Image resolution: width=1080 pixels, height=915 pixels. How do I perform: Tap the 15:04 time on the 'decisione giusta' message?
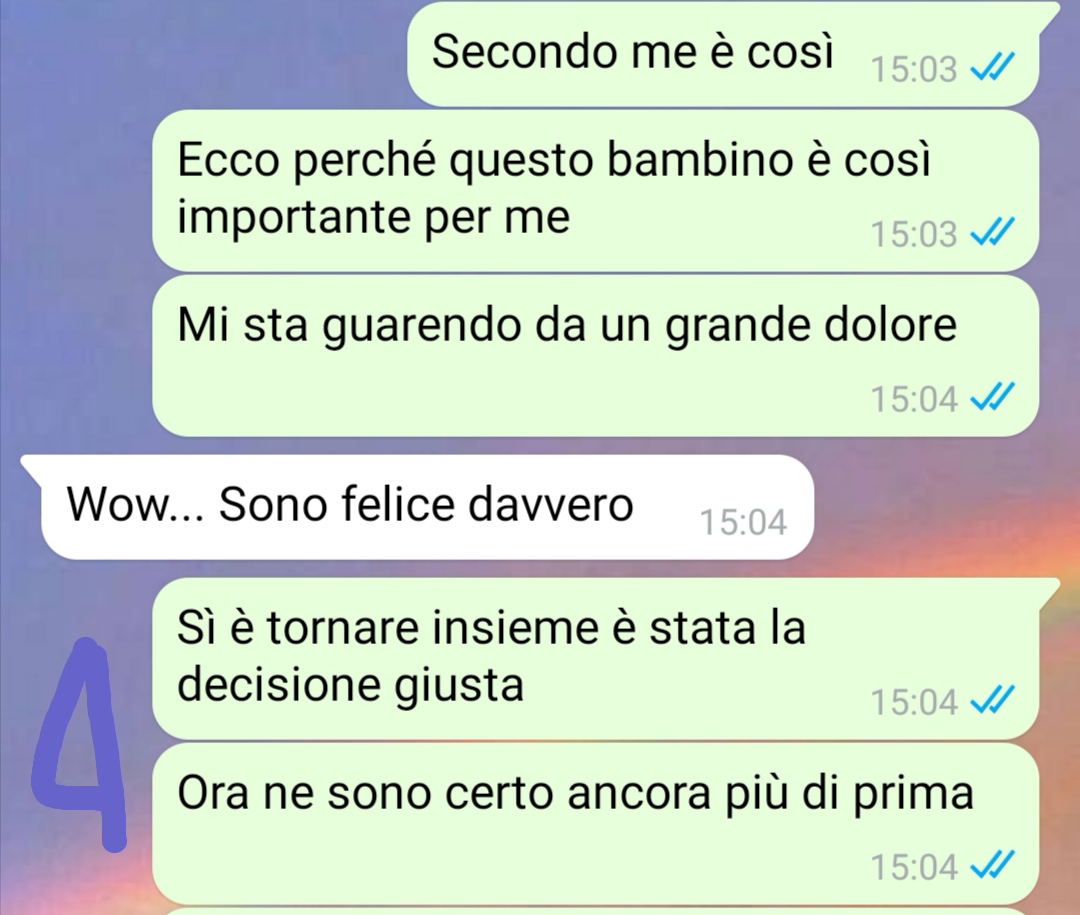914,703
